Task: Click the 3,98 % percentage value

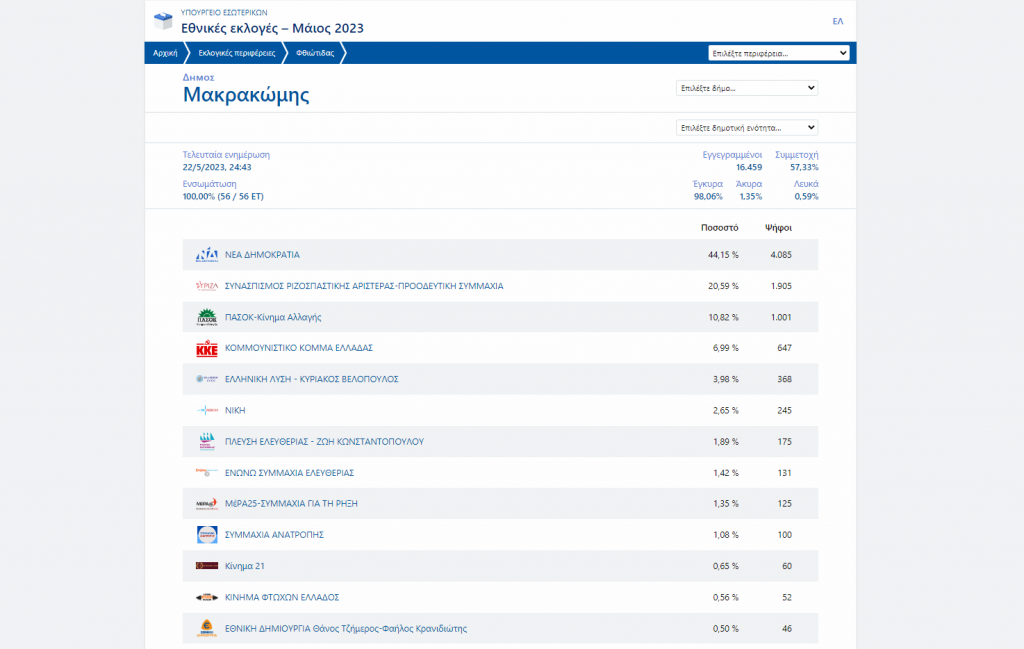Action: tap(726, 379)
